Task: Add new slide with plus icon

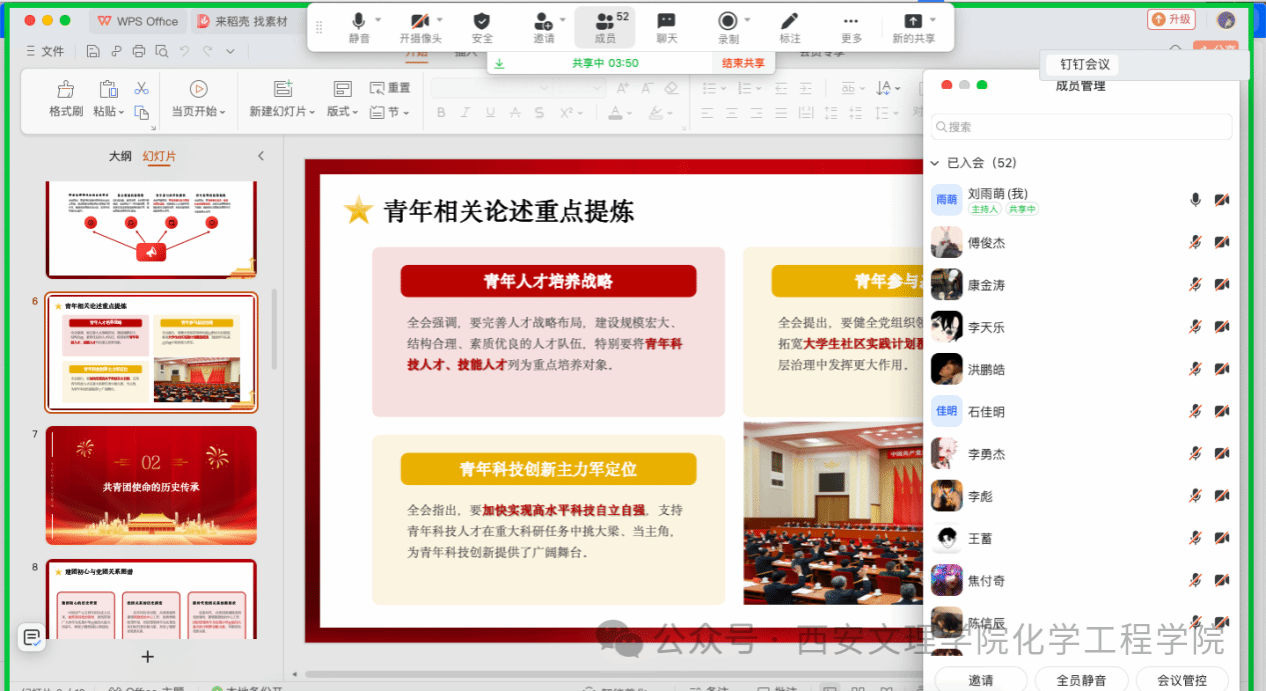Action: tap(147, 657)
